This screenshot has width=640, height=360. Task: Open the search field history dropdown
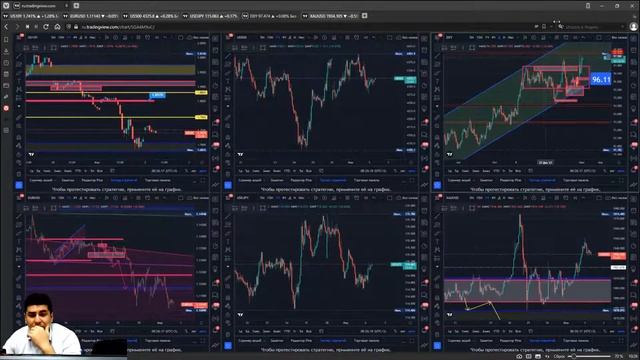623,27
